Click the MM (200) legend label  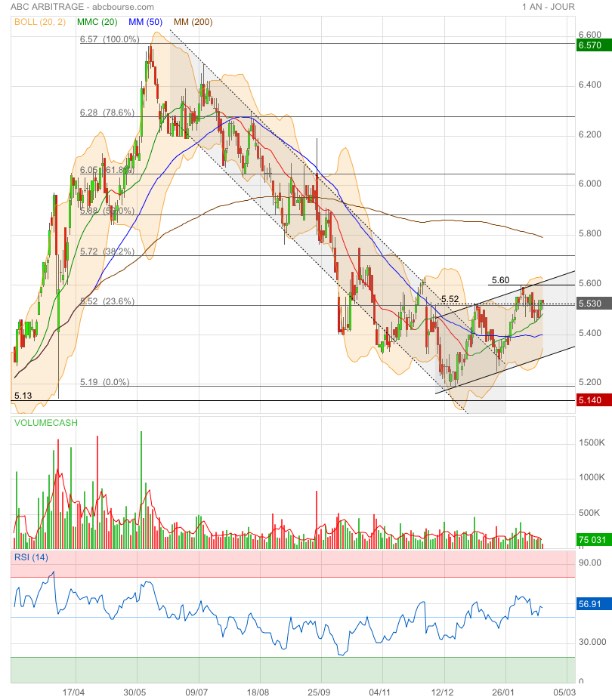point(193,22)
